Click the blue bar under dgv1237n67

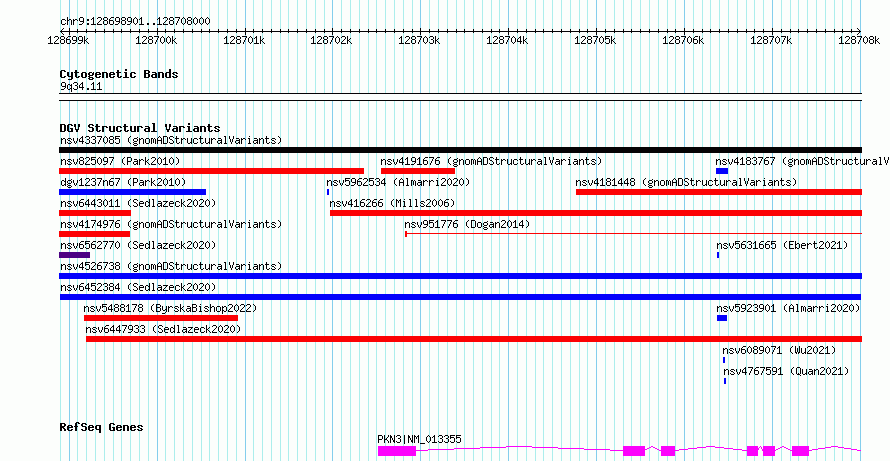(x=132, y=192)
